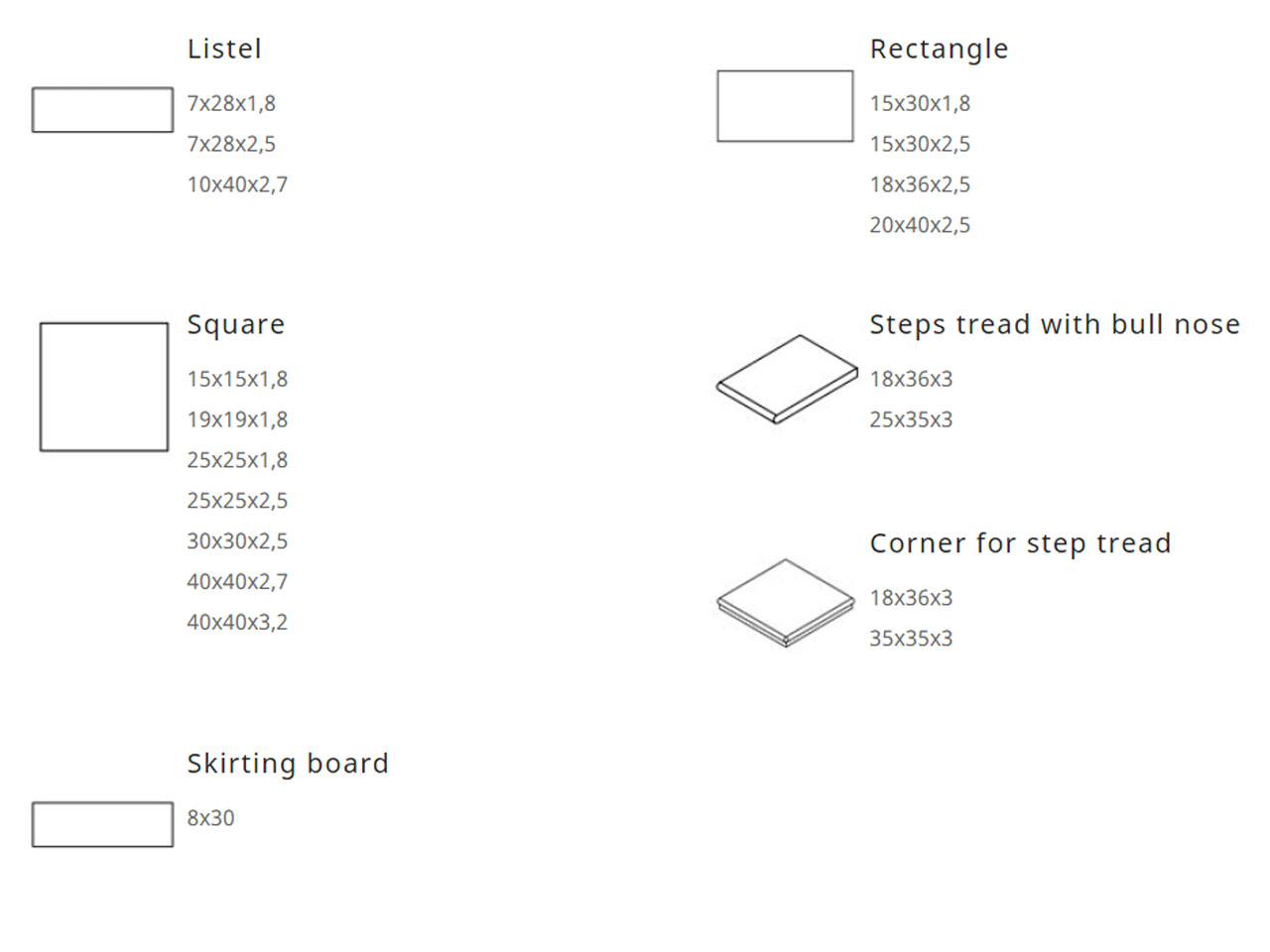The height and width of the screenshot is (952, 1270).
Task: Select the Rectangle heading
Action: pyautogui.click(x=939, y=49)
